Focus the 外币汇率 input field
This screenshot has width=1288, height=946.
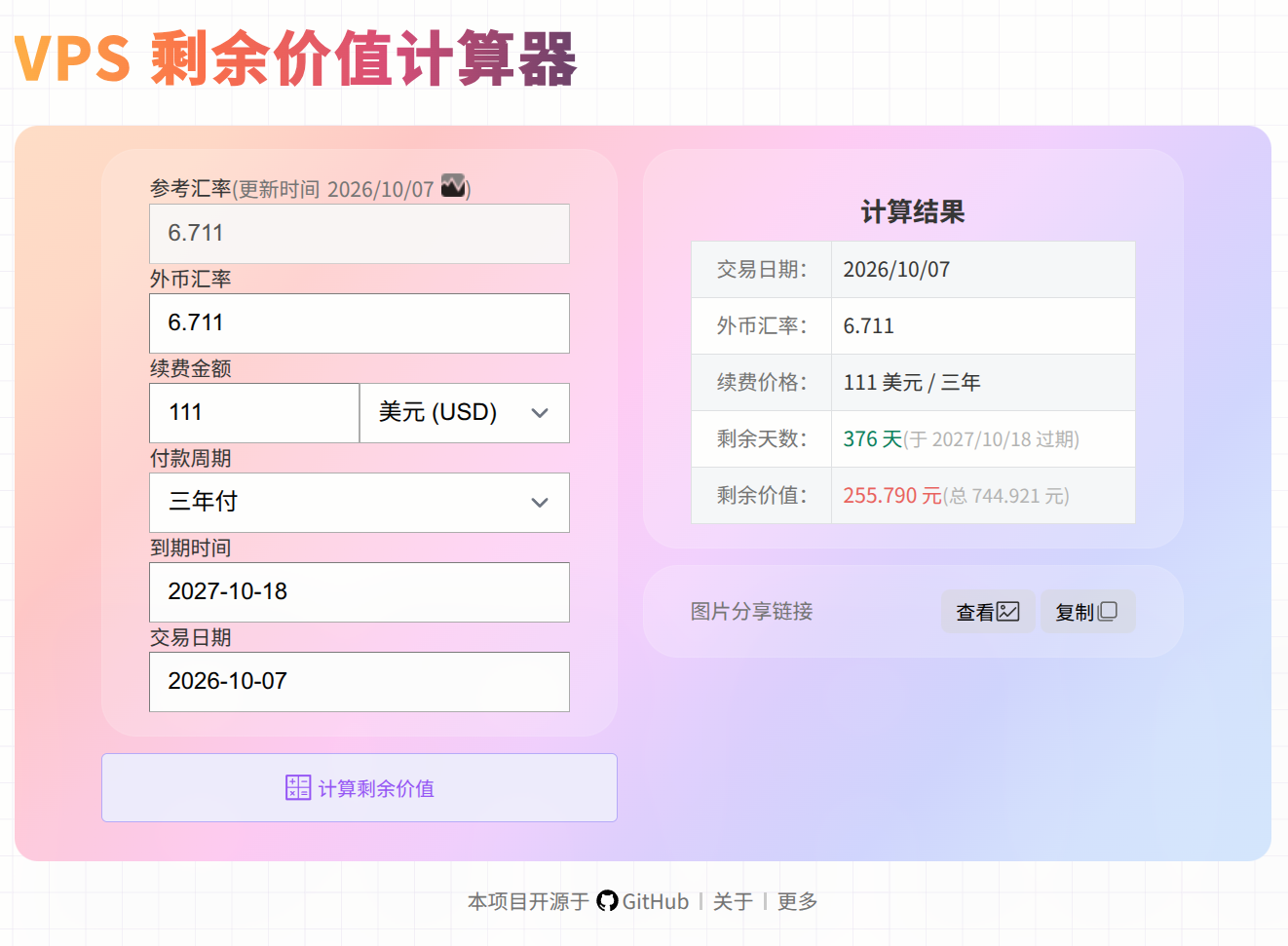click(x=360, y=323)
